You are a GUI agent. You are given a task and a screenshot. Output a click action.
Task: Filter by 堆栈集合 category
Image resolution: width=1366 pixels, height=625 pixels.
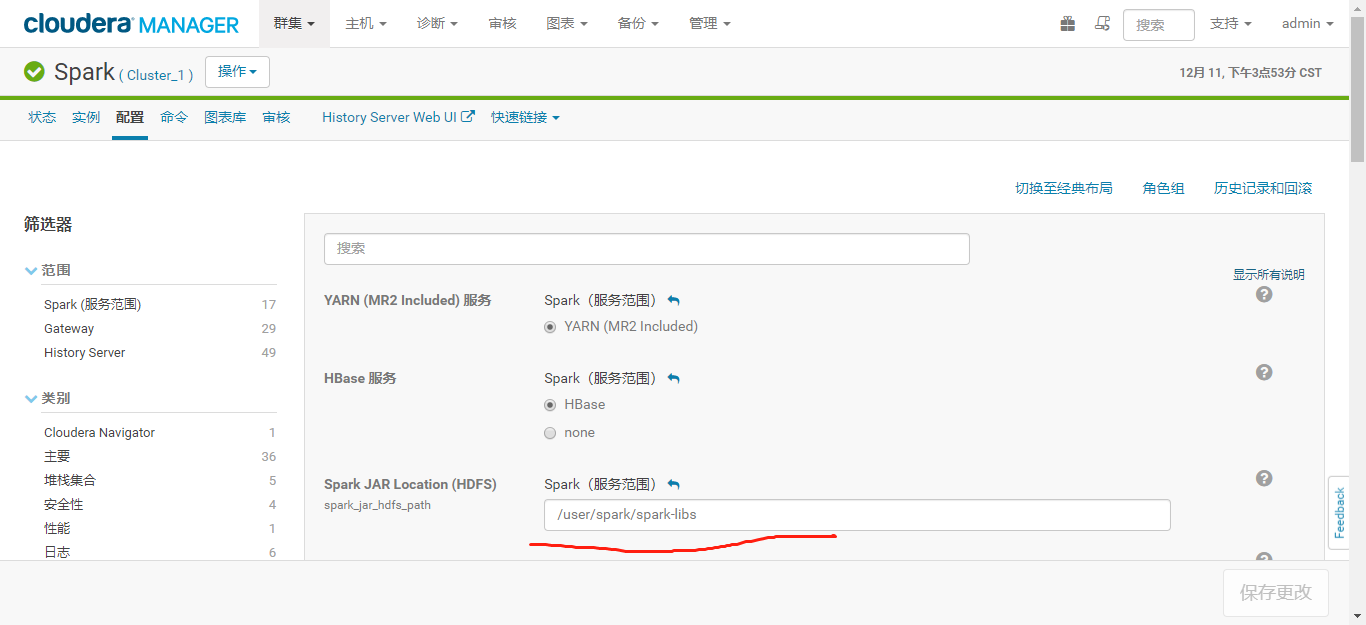70,480
